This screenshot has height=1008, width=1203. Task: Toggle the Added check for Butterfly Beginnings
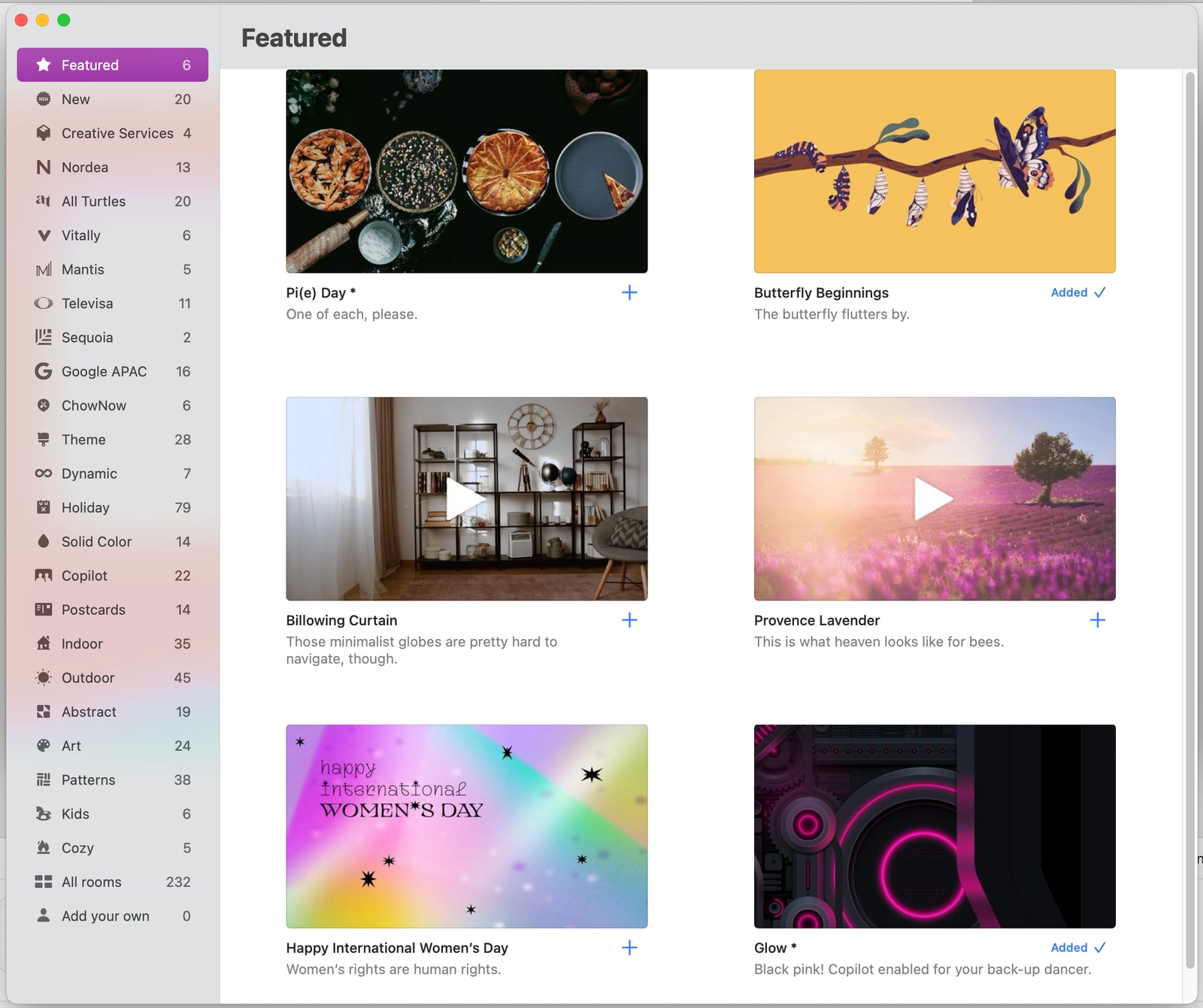coord(1078,292)
